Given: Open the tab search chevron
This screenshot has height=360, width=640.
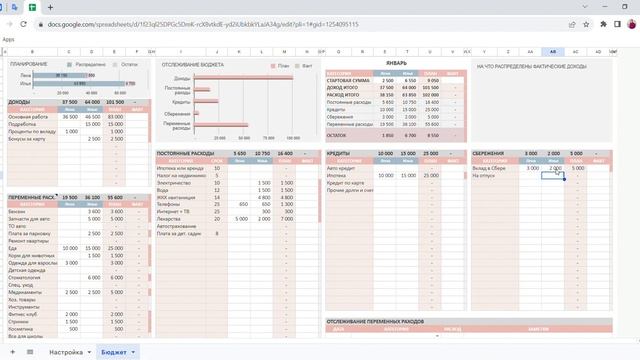Looking at the screenshot, I should (x=585, y=7).
